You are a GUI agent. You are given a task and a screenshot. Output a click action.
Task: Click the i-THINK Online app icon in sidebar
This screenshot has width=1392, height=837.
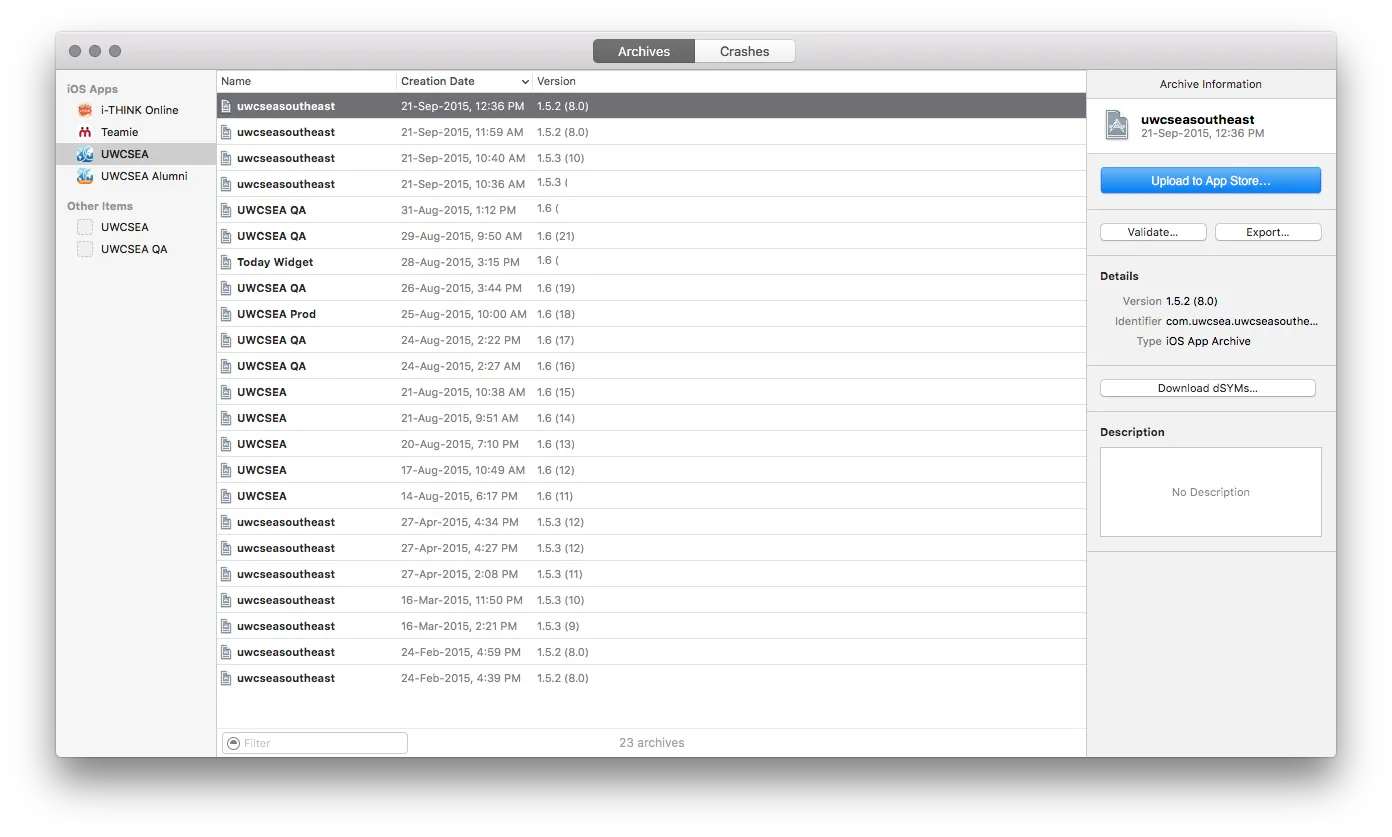point(85,110)
